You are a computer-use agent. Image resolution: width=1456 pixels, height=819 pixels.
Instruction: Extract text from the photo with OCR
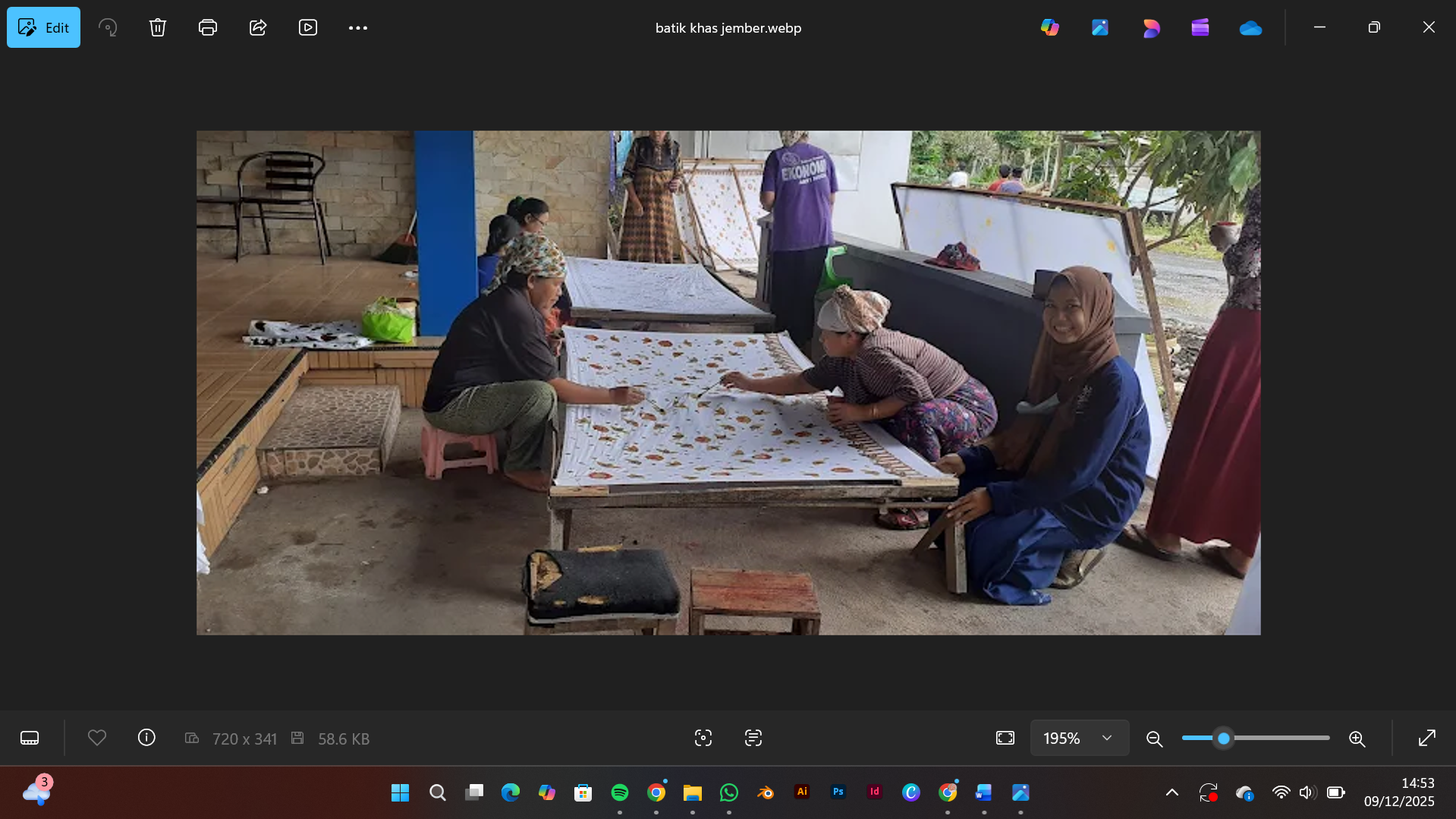click(x=753, y=737)
